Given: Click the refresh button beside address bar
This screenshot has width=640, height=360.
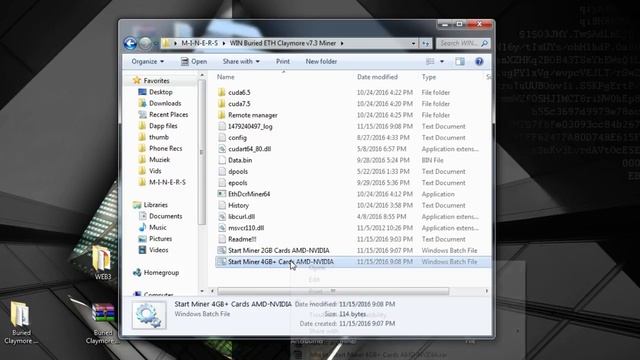Looking at the screenshot, I should point(426,43).
